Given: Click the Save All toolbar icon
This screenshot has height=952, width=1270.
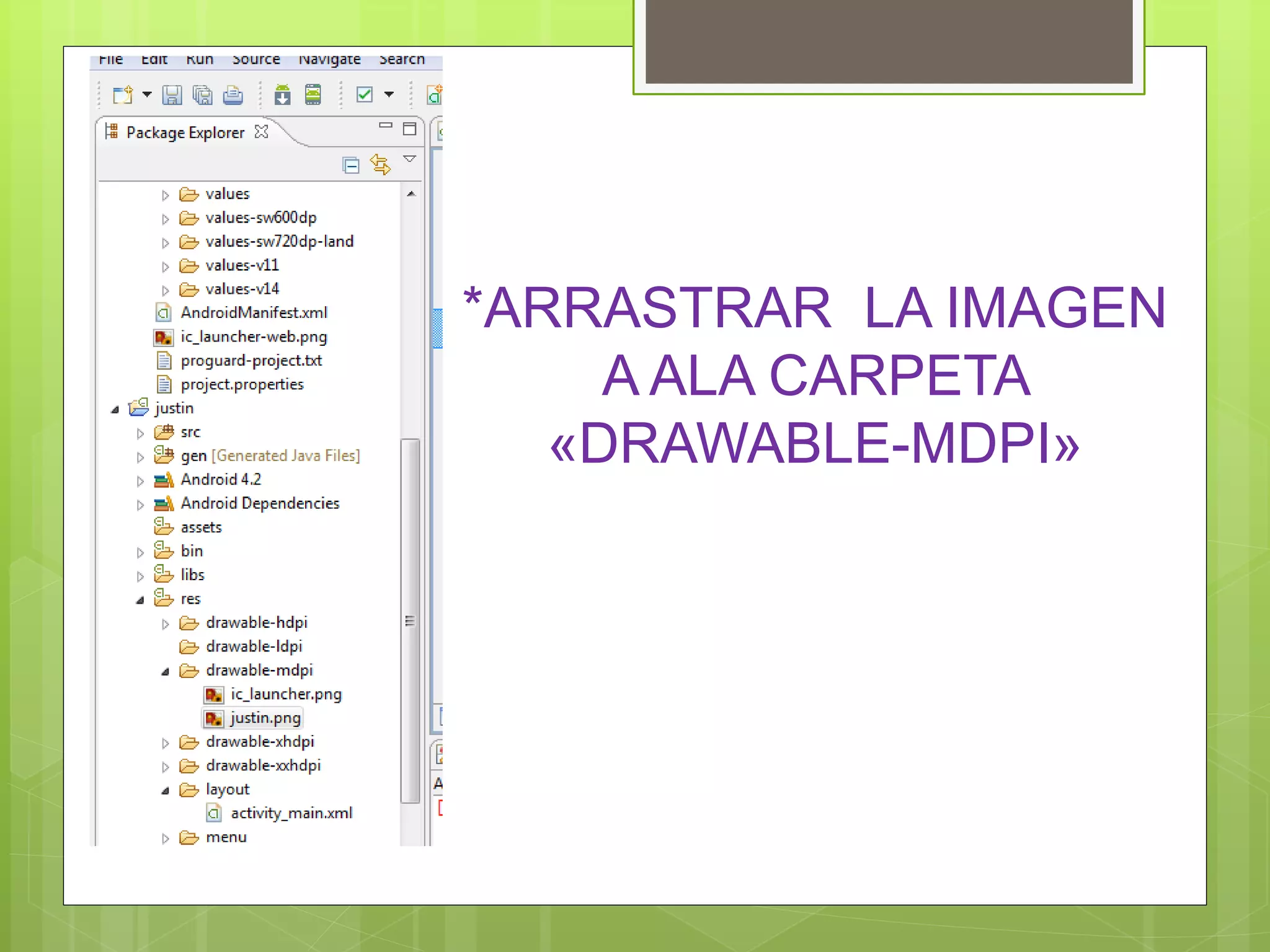Looking at the screenshot, I should pos(202,95).
